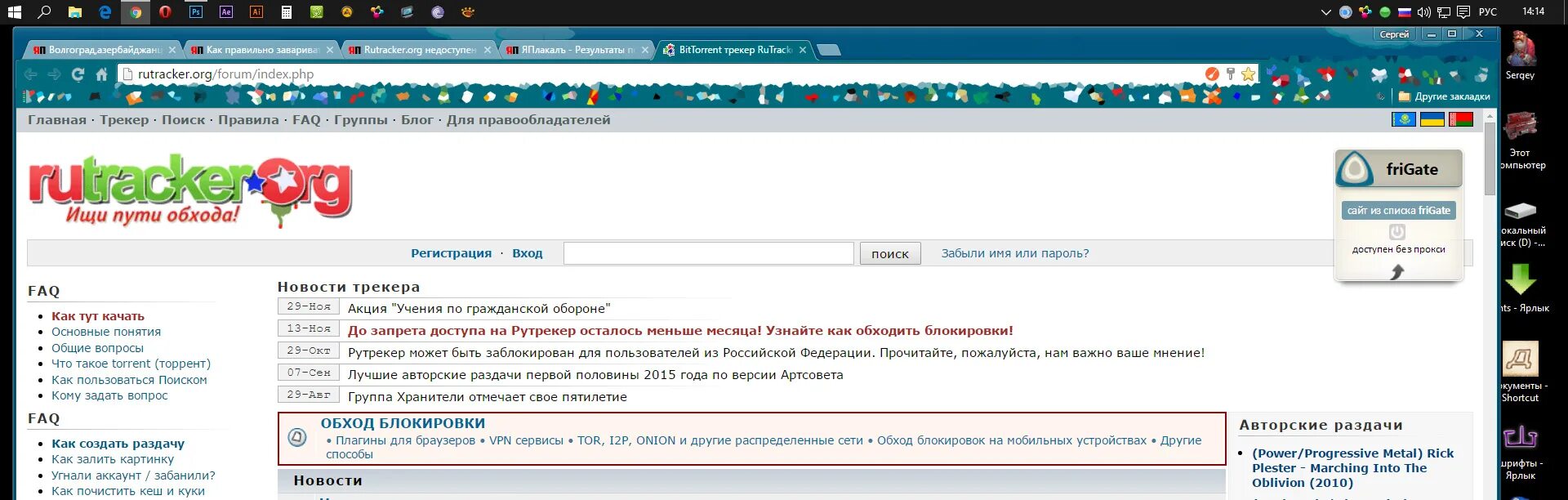1568x500 pixels.
Task: Click the Belarus flag icon
Action: pyautogui.click(x=1461, y=120)
